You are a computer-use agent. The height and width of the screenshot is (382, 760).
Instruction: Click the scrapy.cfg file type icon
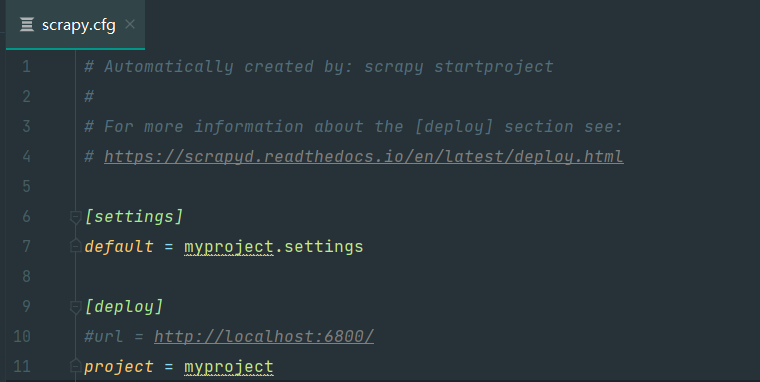coord(27,24)
